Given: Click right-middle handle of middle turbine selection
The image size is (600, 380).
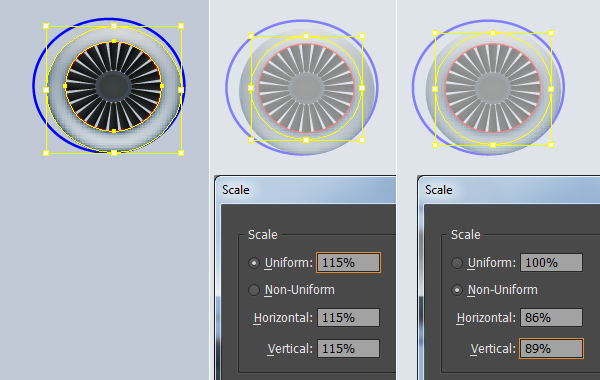Looking at the screenshot, I should tap(362, 88).
